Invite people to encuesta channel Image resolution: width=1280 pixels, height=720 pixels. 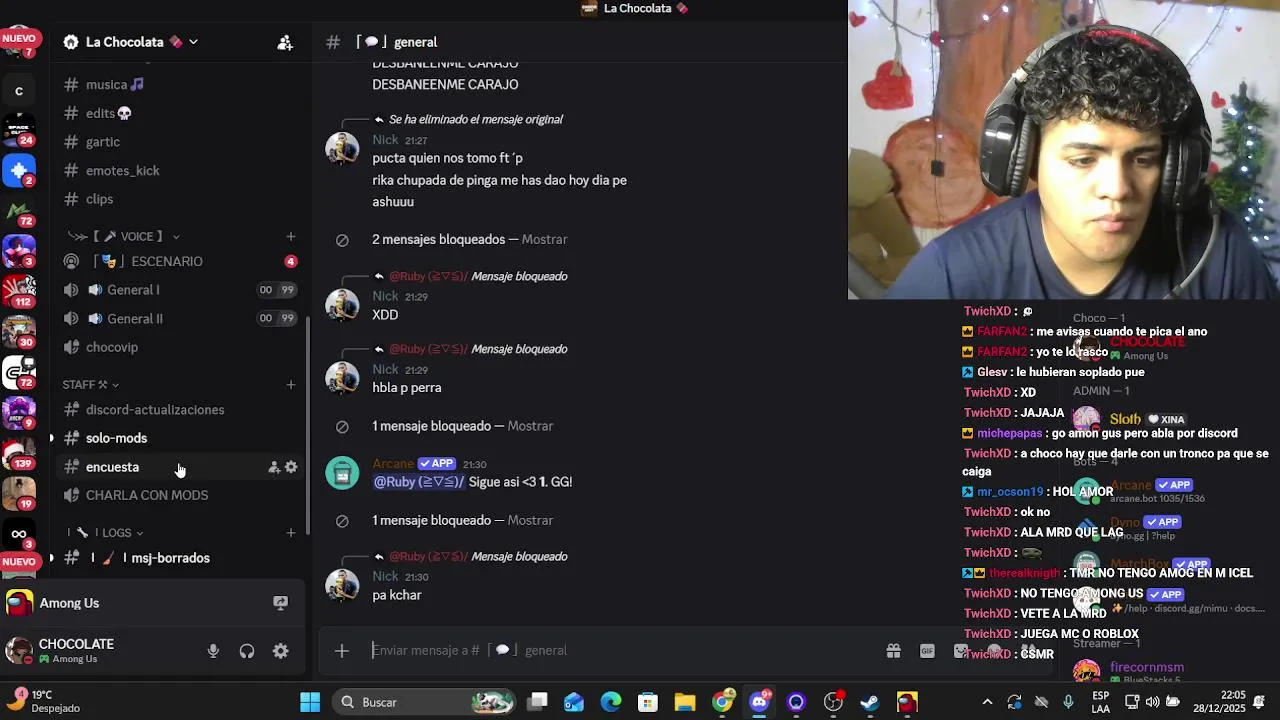[274, 467]
